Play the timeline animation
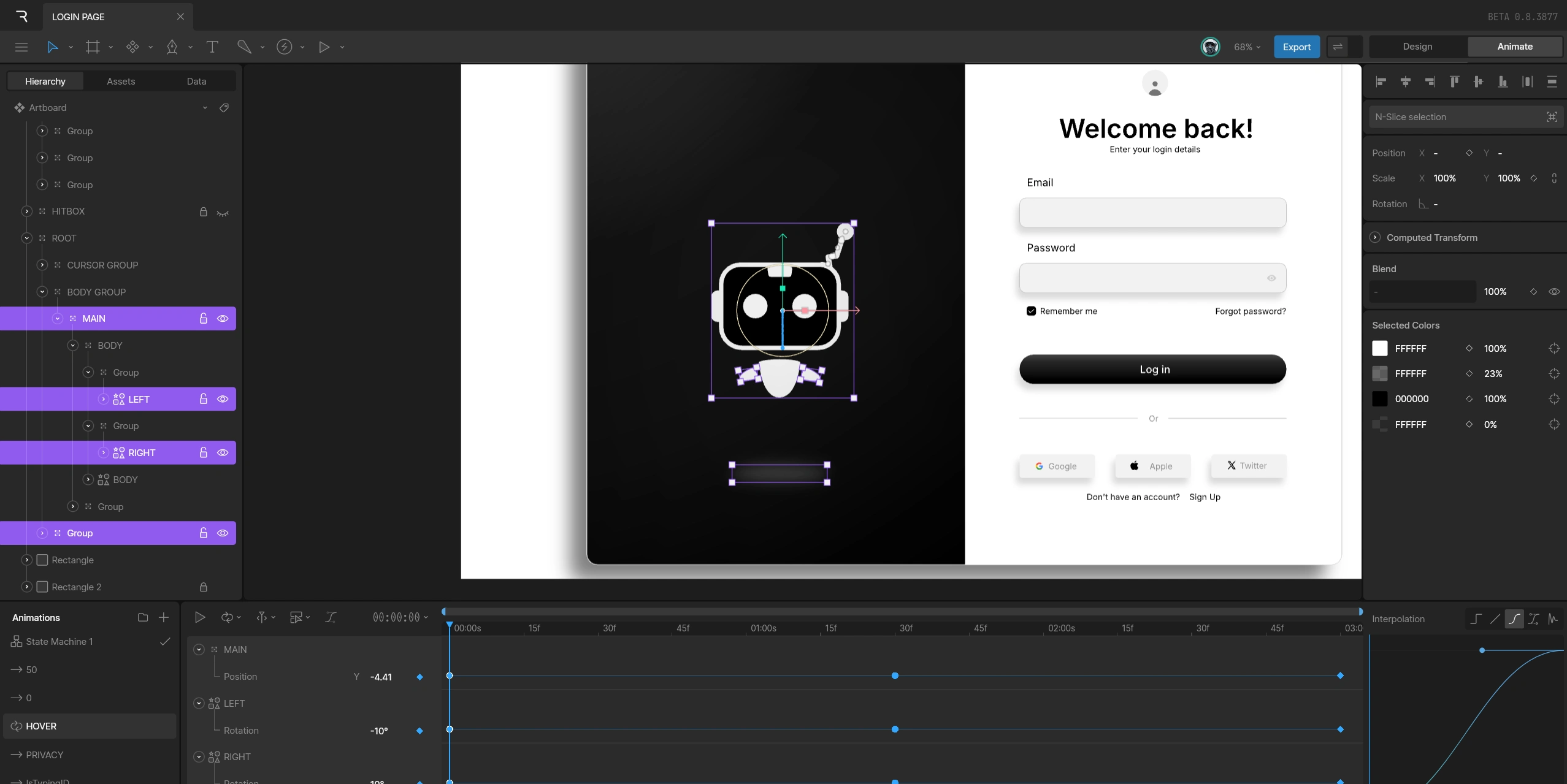This screenshot has width=1567, height=784. [x=200, y=617]
